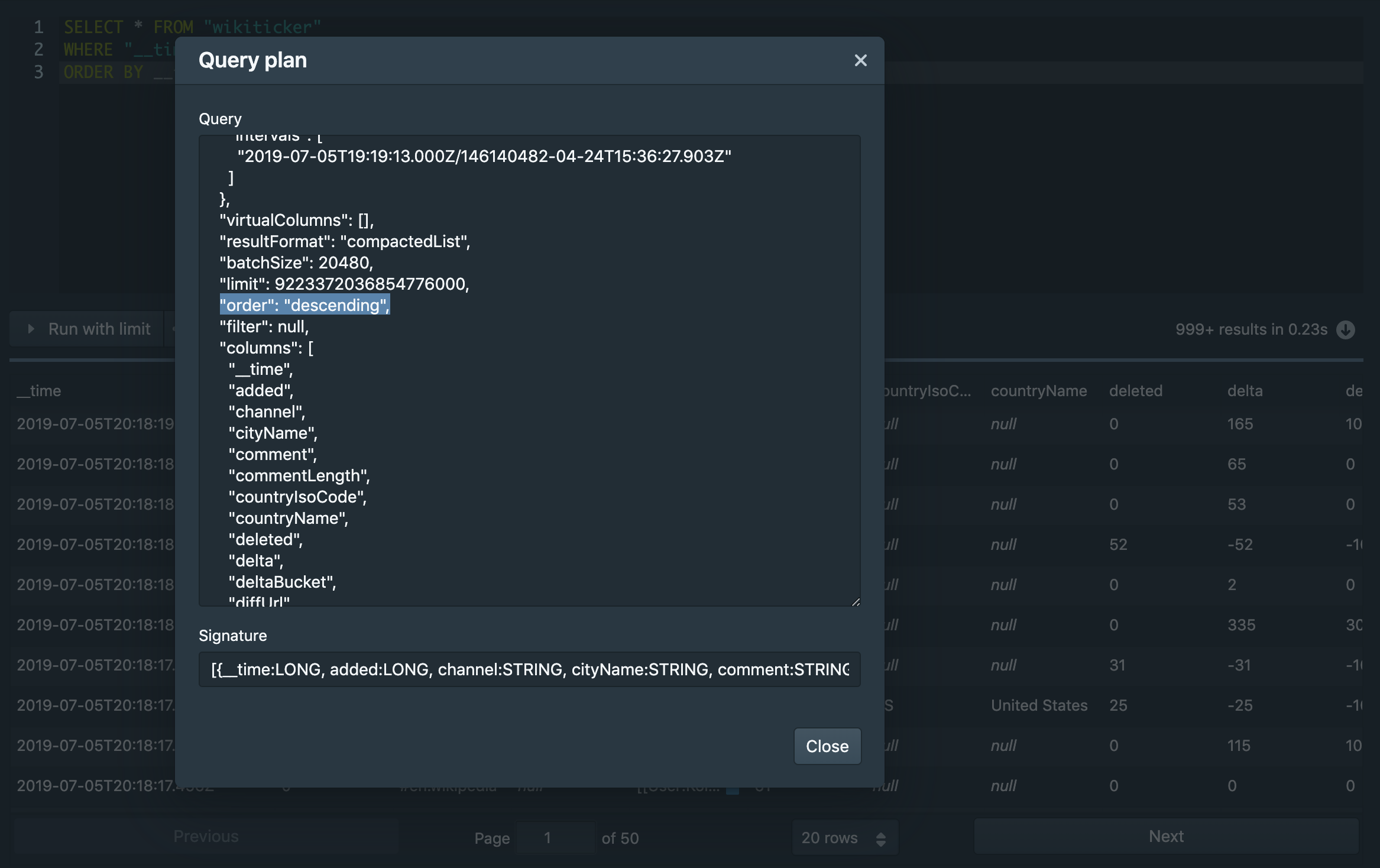The image size is (1380, 868).
Task: Click the rows selector up-down arrows
Action: (880, 838)
